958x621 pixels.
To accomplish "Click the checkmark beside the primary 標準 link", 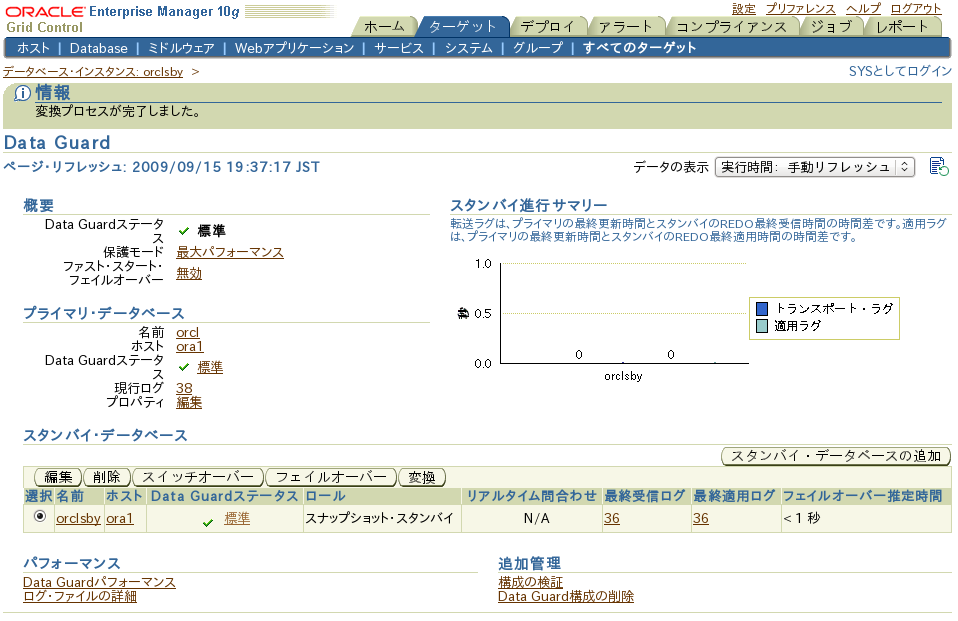I will pos(184,367).
